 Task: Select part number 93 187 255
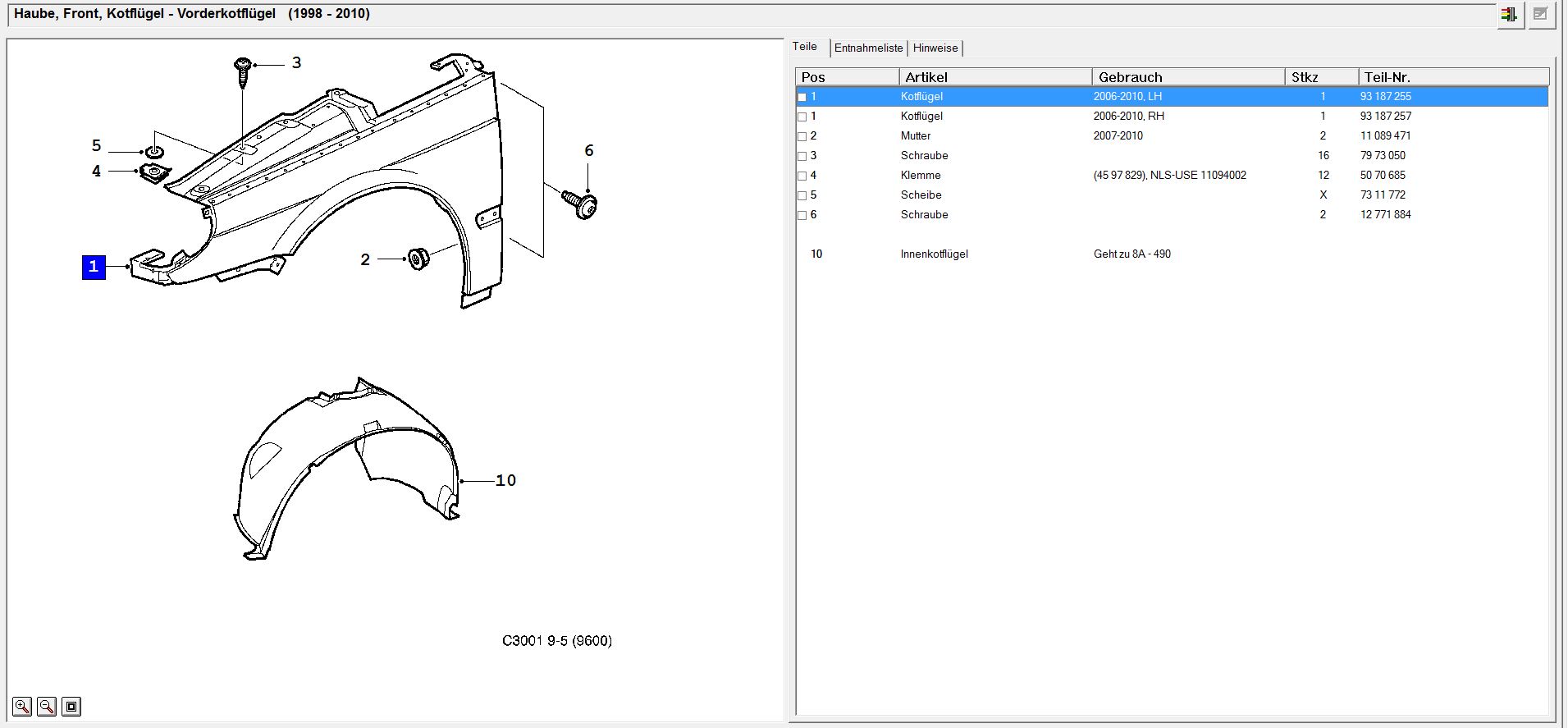[1386, 96]
